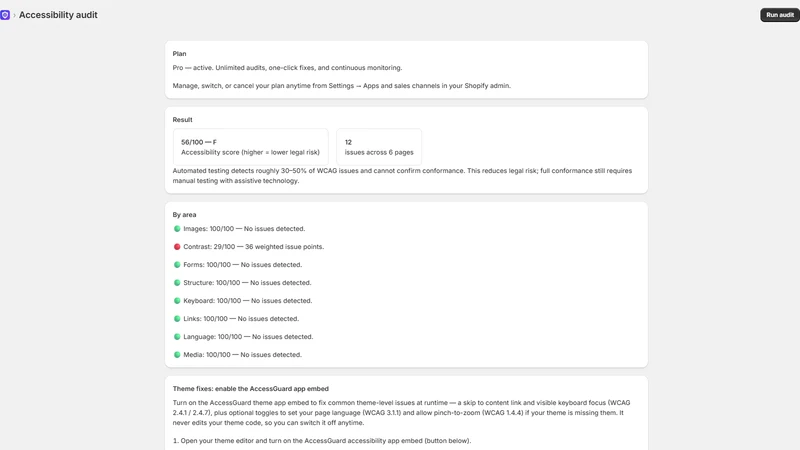The width and height of the screenshot is (800, 450).
Task: Click the 'Forms: 100/100' row text
Action: (242, 265)
